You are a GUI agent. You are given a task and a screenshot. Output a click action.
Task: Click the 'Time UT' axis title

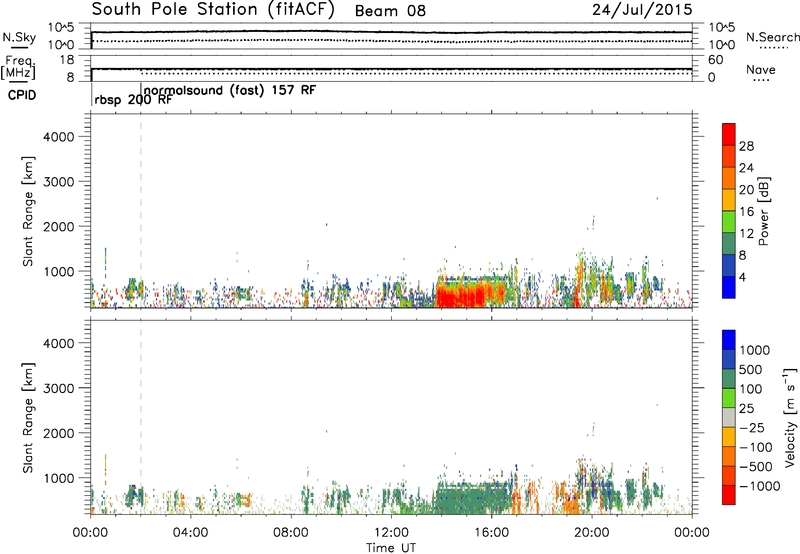click(391, 548)
